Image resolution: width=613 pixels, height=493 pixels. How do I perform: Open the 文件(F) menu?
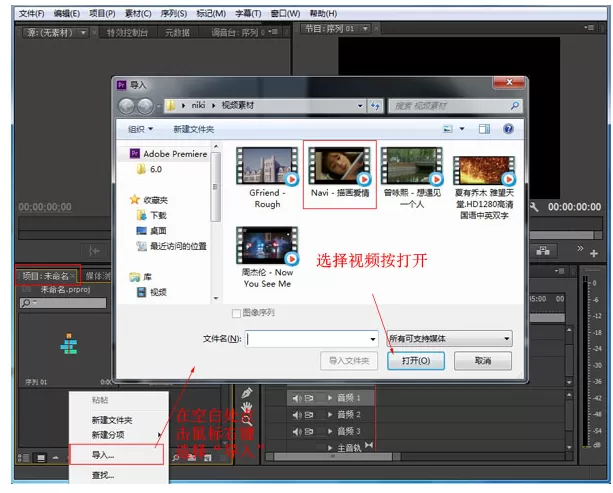tap(31, 14)
